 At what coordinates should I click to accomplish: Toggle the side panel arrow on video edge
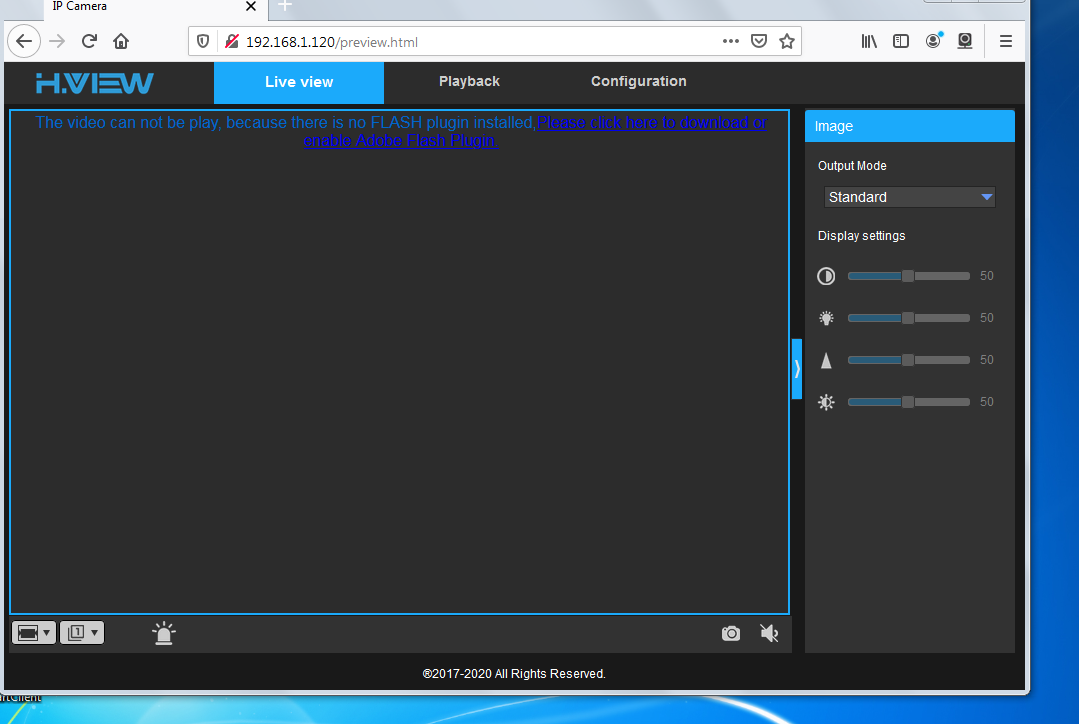[795, 367]
